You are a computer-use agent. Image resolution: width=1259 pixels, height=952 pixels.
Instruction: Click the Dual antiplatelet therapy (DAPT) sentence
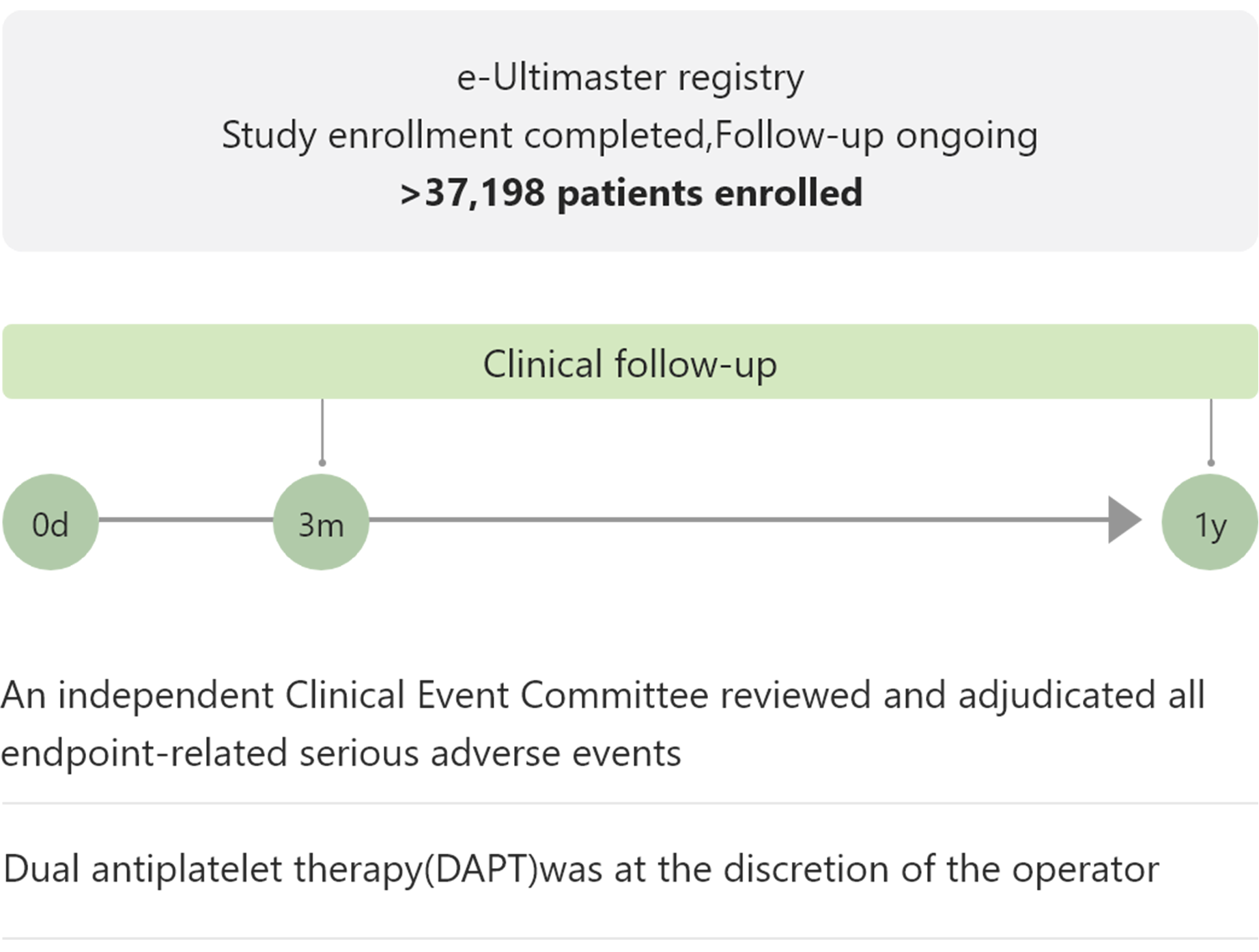point(581,869)
